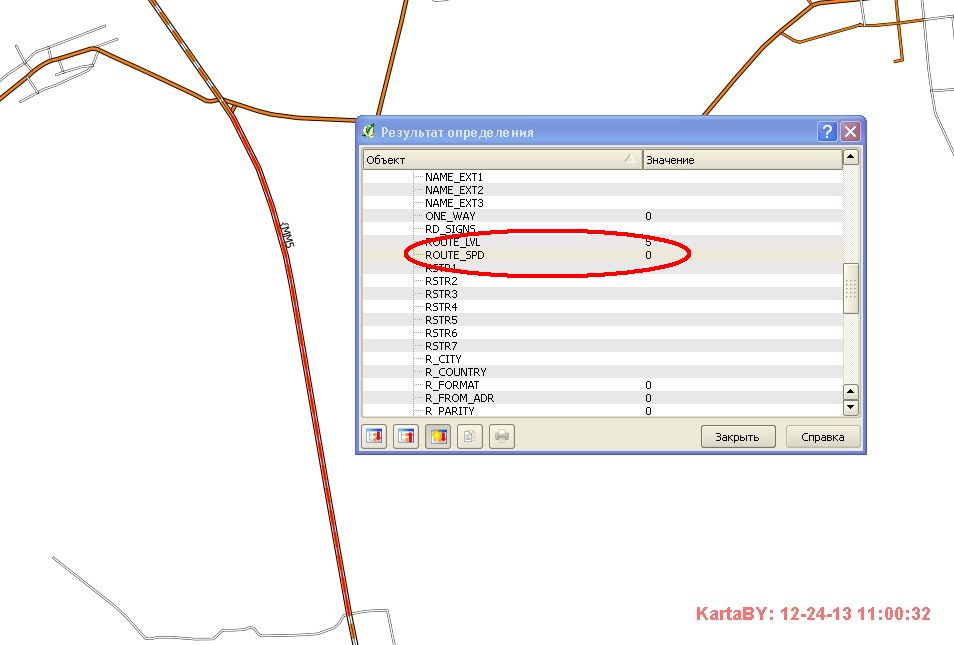The width and height of the screenshot is (954, 645).
Task: Open help via Справка button
Action: [822, 437]
